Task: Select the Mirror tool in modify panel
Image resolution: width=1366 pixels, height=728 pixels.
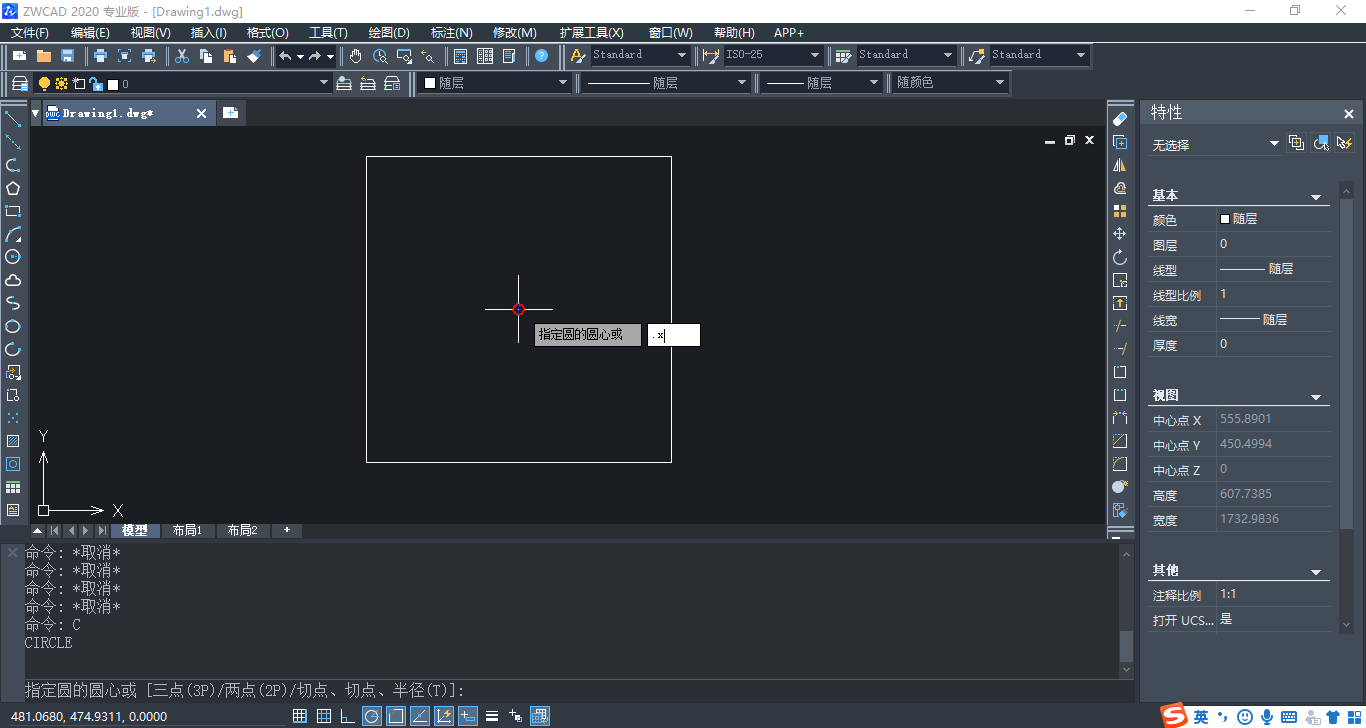Action: pyautogui.click(x=1119, y=164)
